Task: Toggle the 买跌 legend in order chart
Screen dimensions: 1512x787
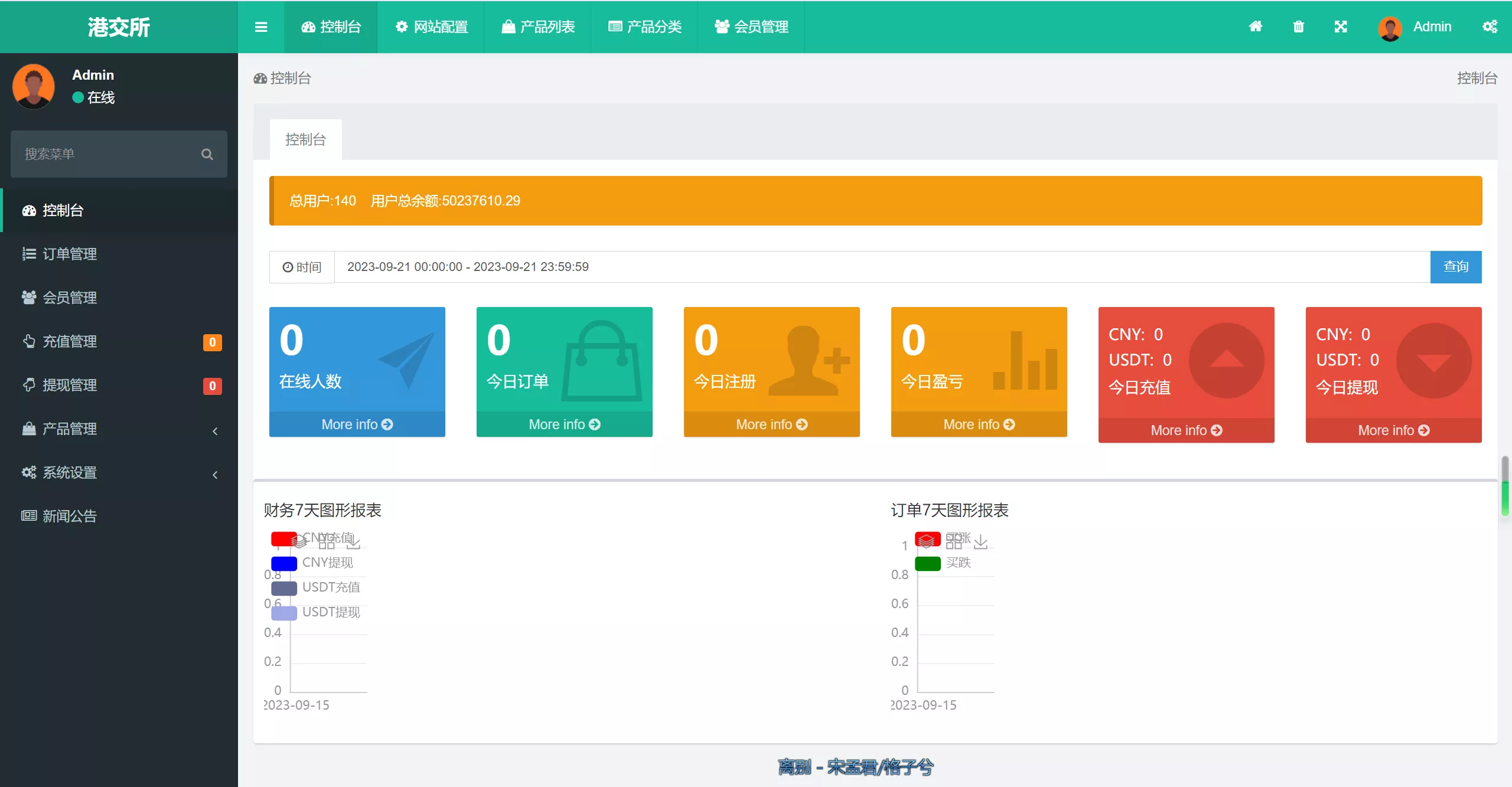Action: pos(958,563)
